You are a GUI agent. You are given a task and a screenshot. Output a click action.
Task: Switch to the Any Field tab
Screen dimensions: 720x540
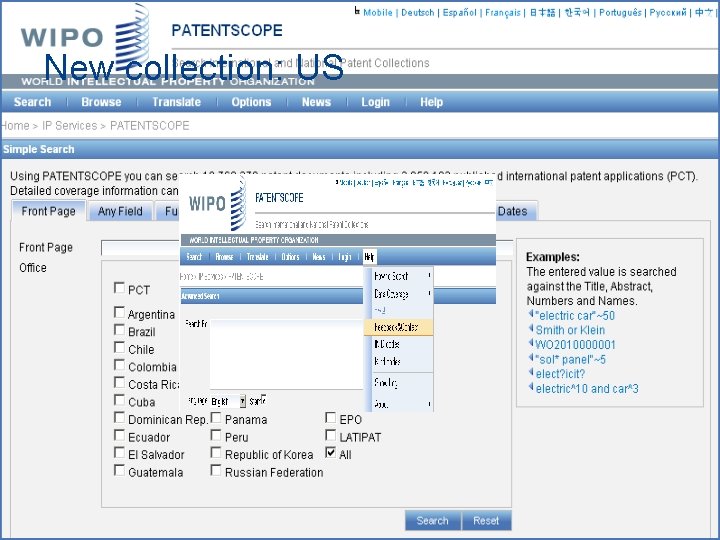tap(120, 211)
